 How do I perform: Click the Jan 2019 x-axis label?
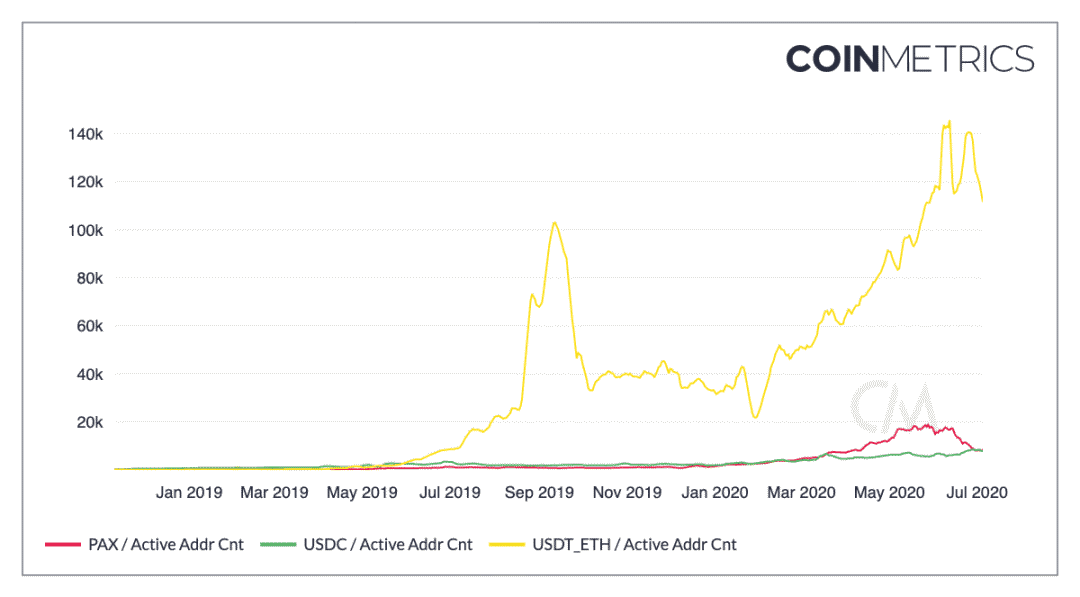[x=189, y=492]
